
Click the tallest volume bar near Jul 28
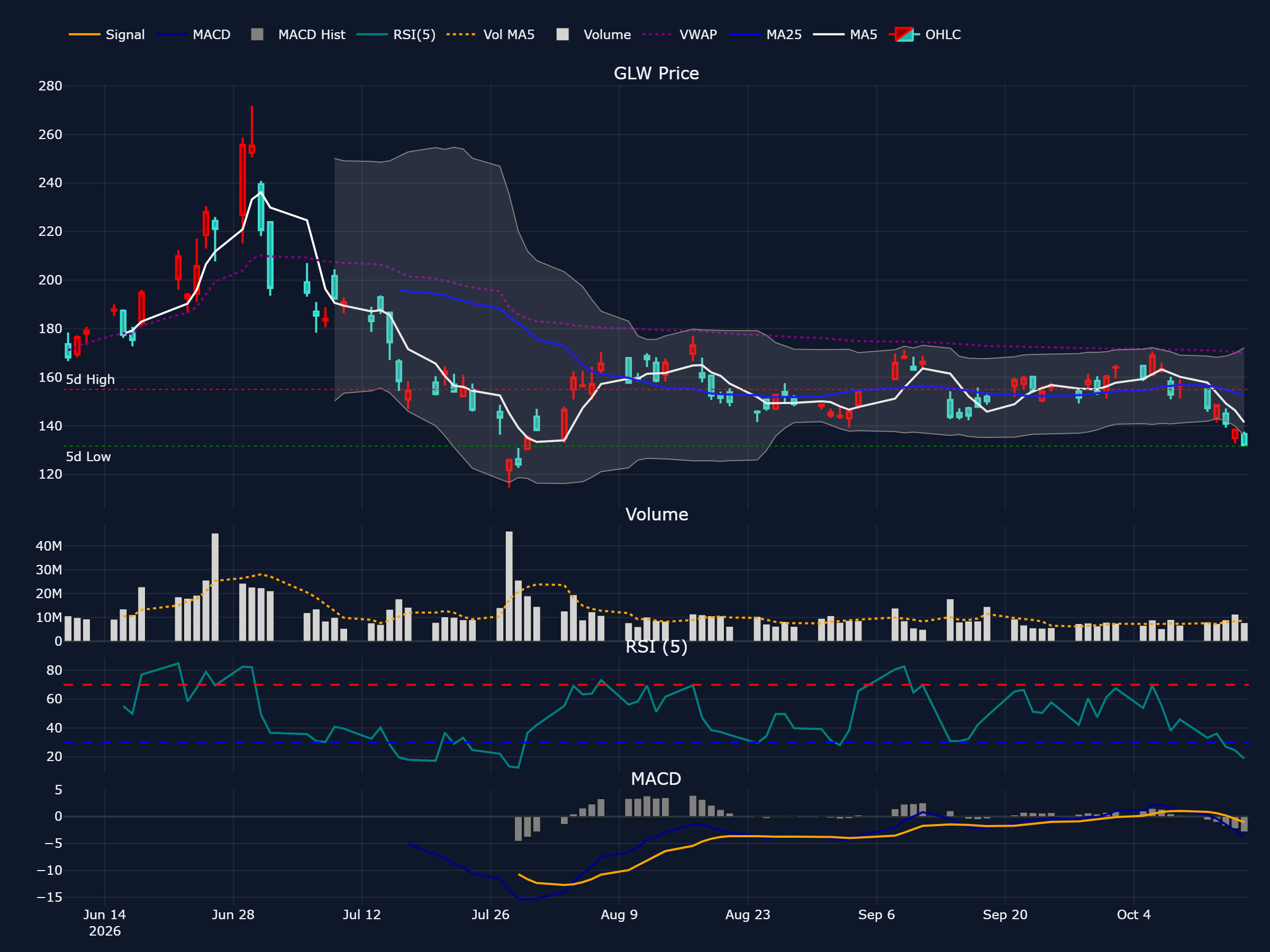509,586
